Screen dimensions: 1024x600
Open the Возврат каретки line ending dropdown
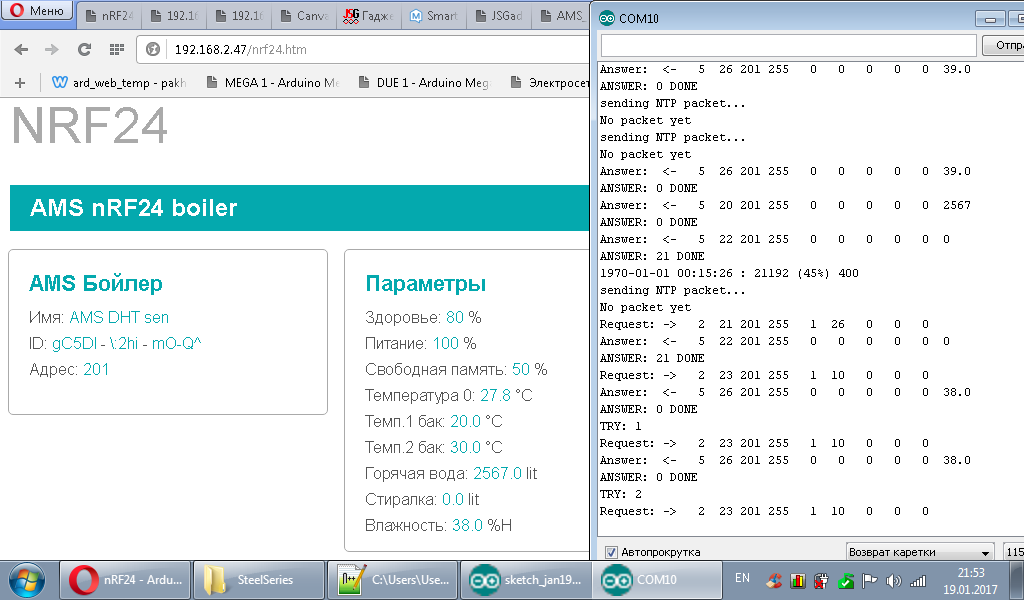point(920,552)
